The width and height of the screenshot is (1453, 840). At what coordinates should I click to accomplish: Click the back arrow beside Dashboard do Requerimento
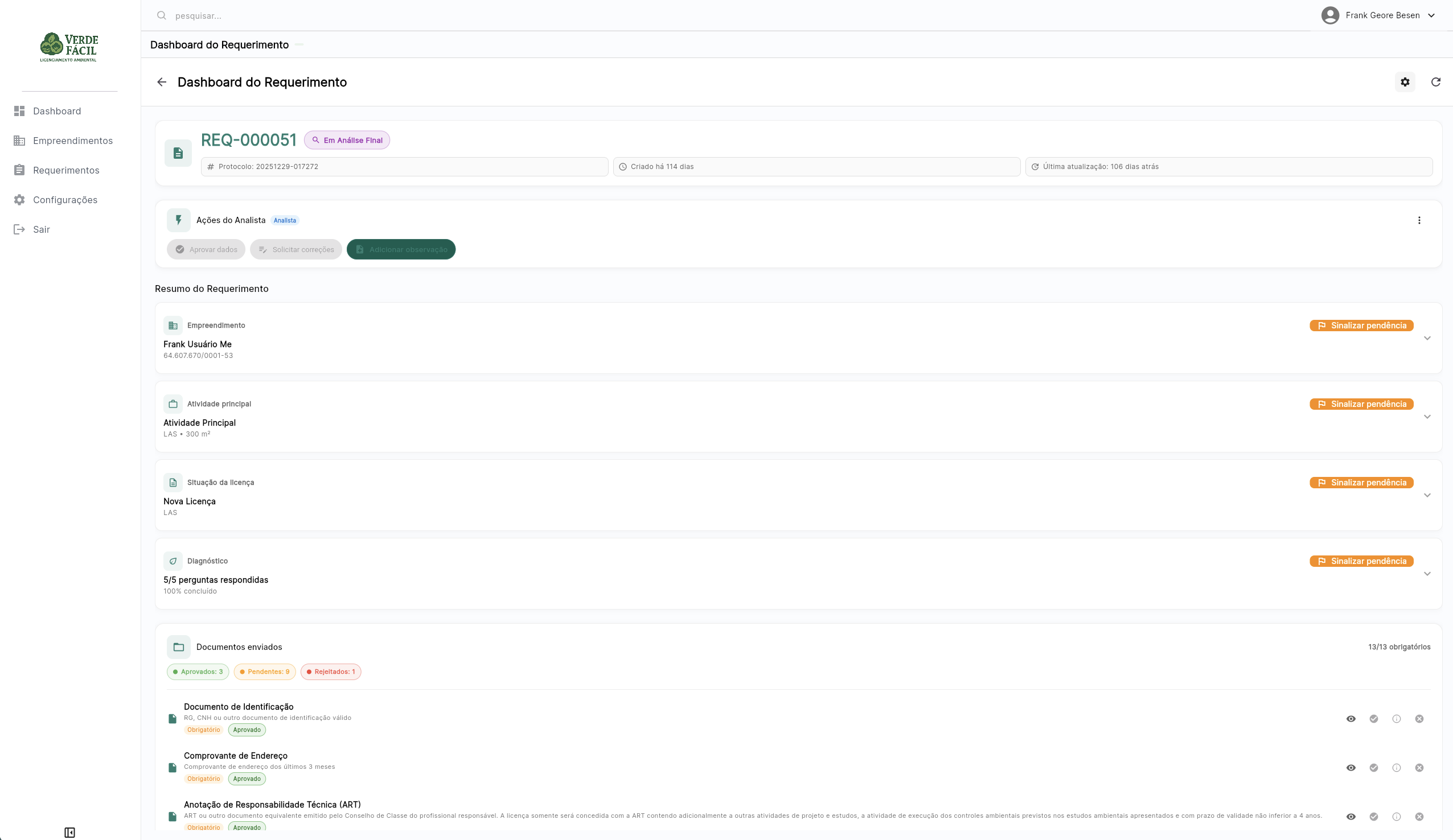(x=162, y=83)
